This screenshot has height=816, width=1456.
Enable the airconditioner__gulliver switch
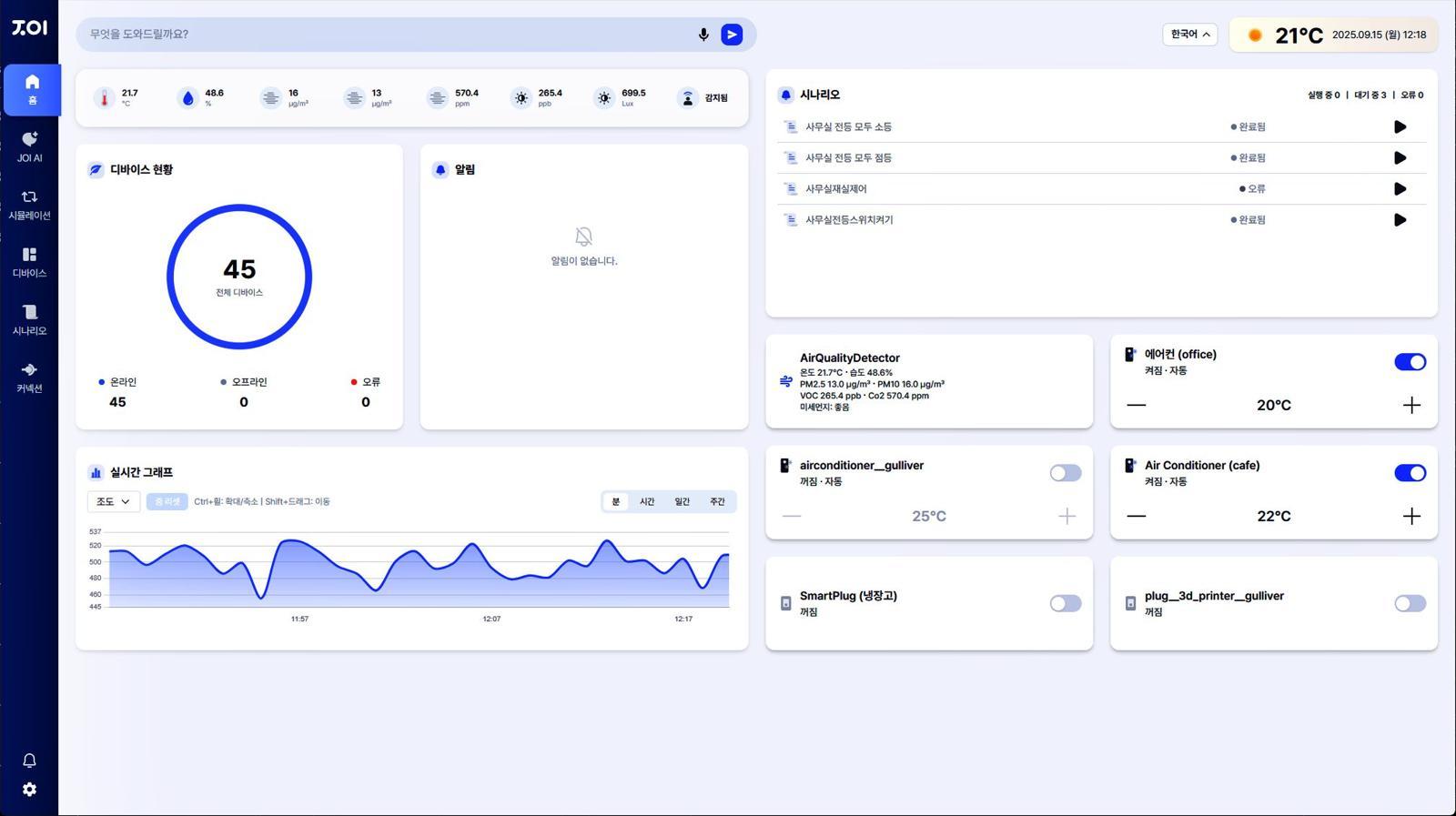tap(1065, 473)
